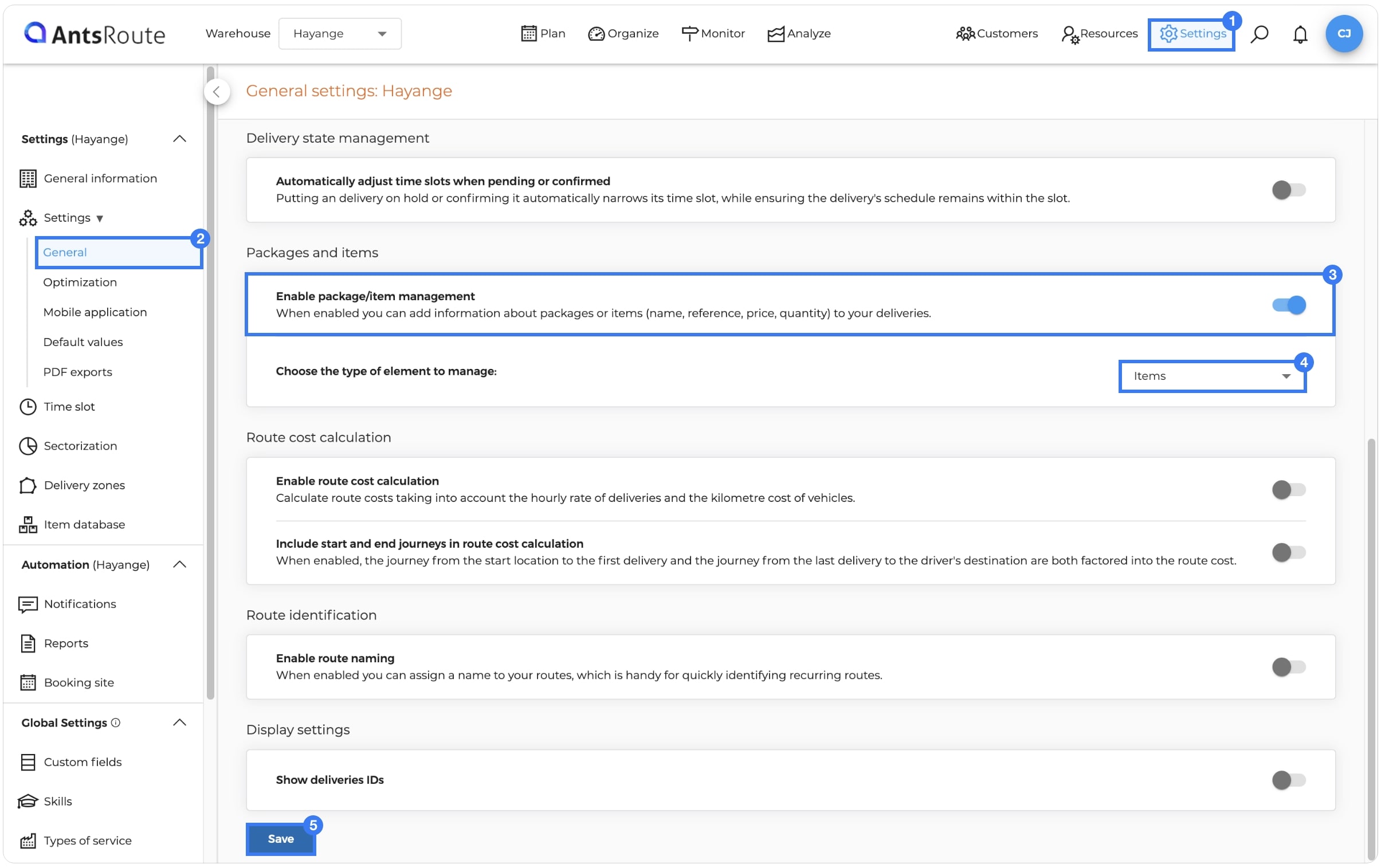Click the sidebar vertical scrollbar
Screen dimensions: 1381x868
[210, 383]
